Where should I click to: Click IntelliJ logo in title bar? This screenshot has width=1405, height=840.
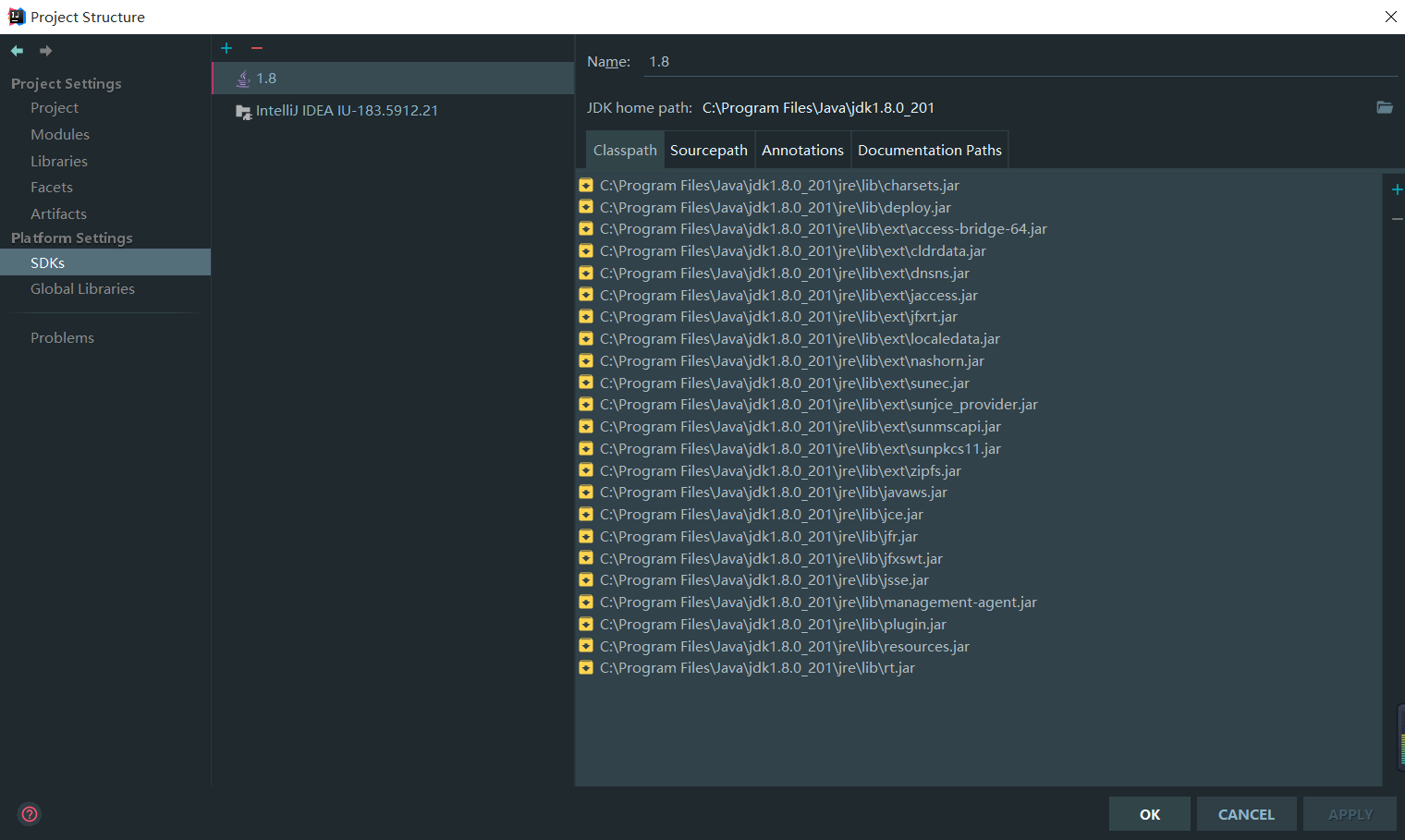(17, 17)
